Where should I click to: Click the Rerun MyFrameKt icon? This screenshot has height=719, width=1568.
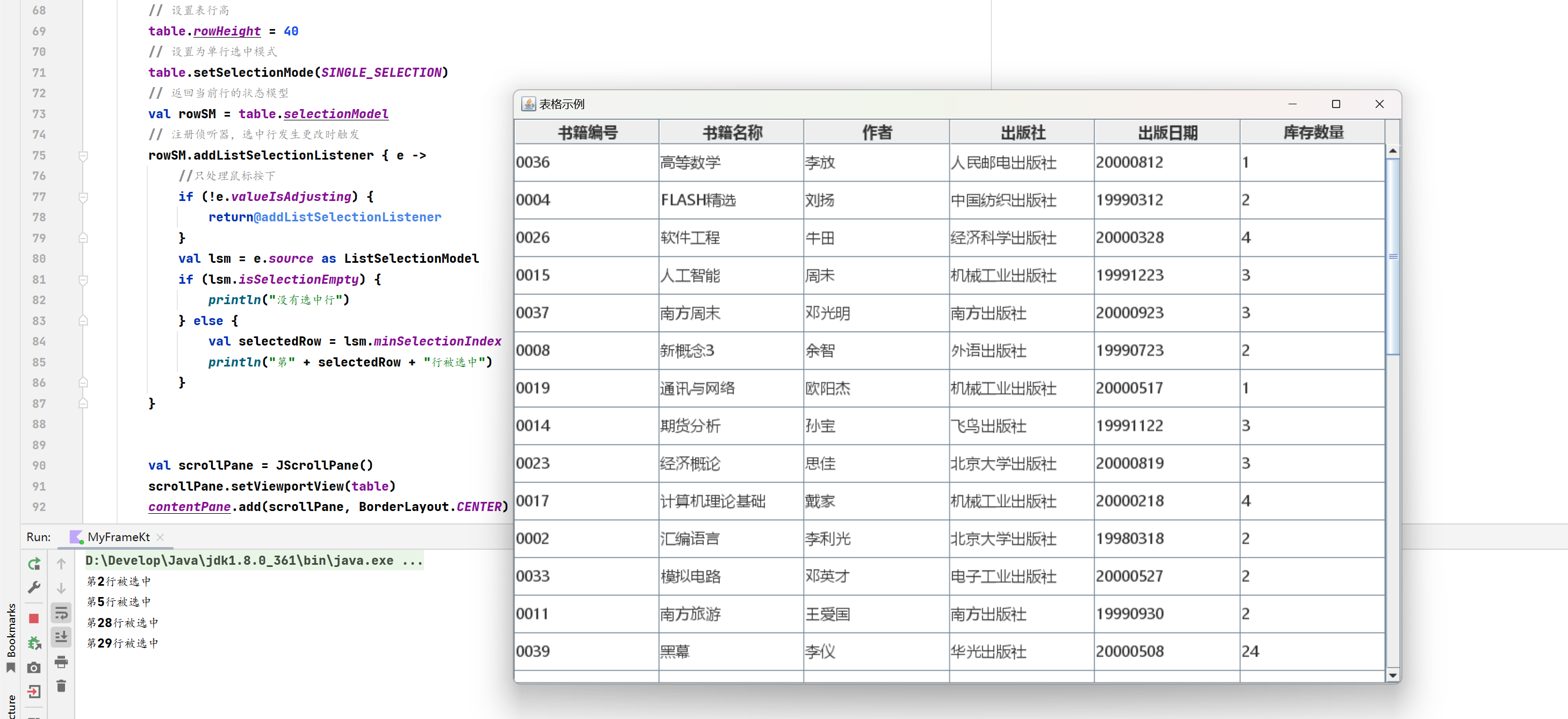point(34,564)
